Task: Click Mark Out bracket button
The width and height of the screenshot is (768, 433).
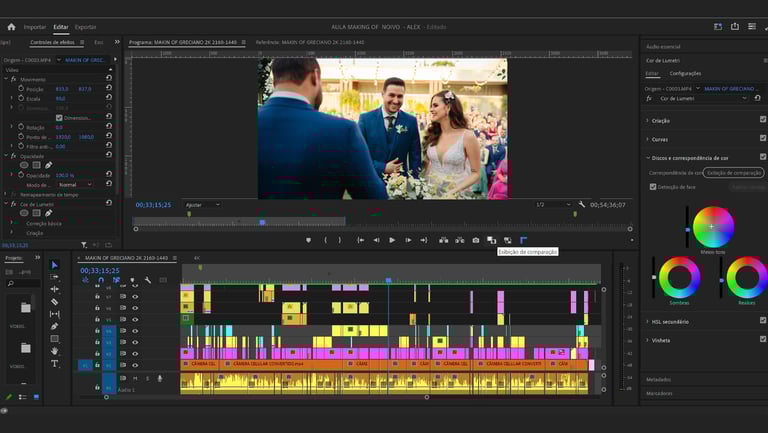Action: coord(339,240)
